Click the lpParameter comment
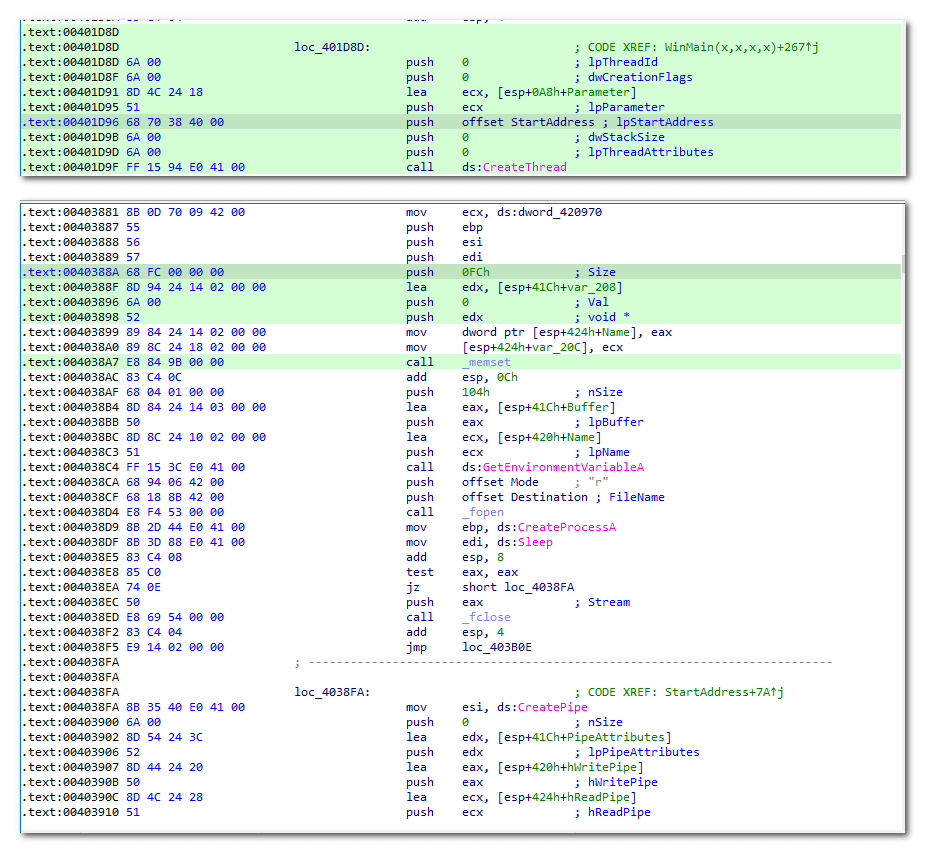Screen dimensions: 927x854 click(626, 108)
